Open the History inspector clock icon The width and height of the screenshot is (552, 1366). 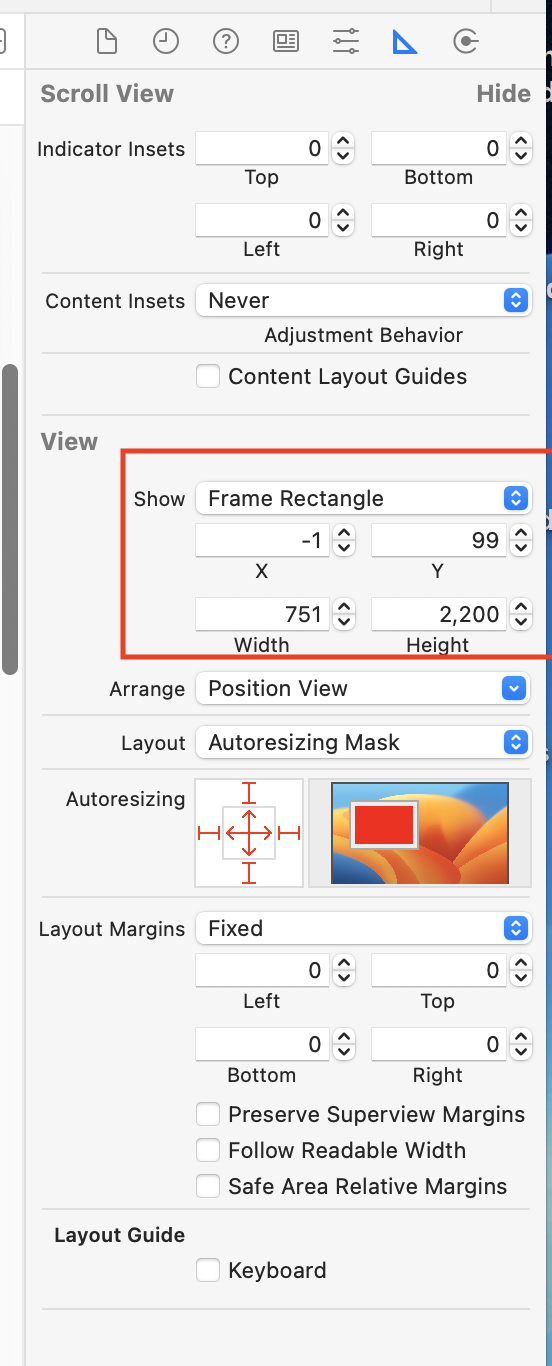point(165,41)
